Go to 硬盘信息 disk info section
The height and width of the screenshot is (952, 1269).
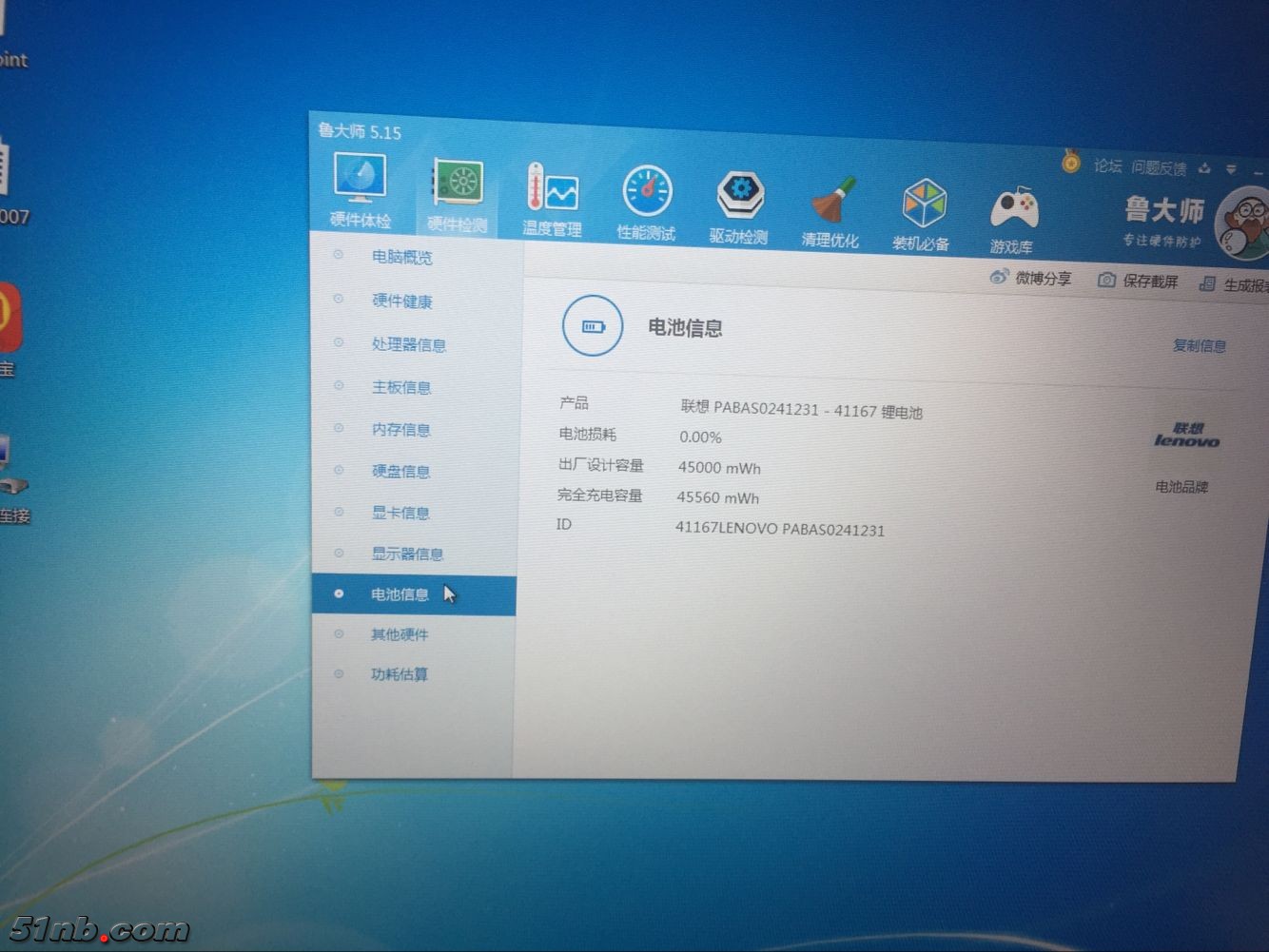pos(400,472)
